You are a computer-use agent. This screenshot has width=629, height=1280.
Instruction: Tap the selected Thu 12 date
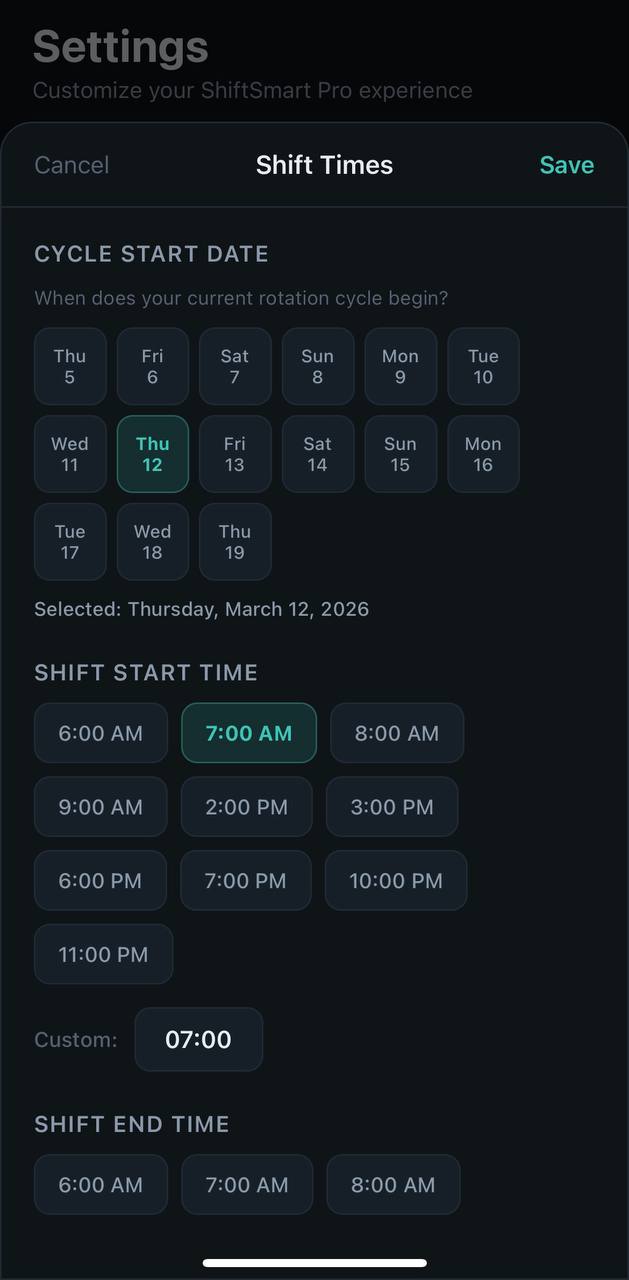(153, 454)
